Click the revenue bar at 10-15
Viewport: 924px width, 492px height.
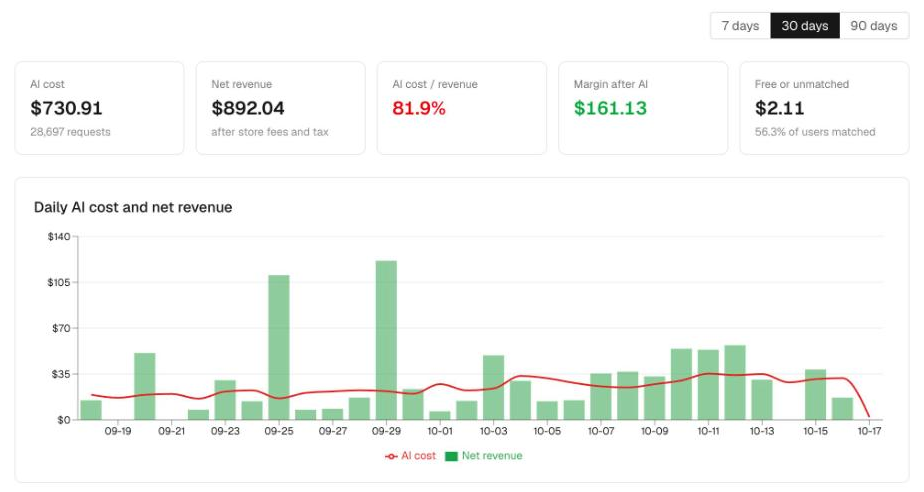tap(816, 394)
